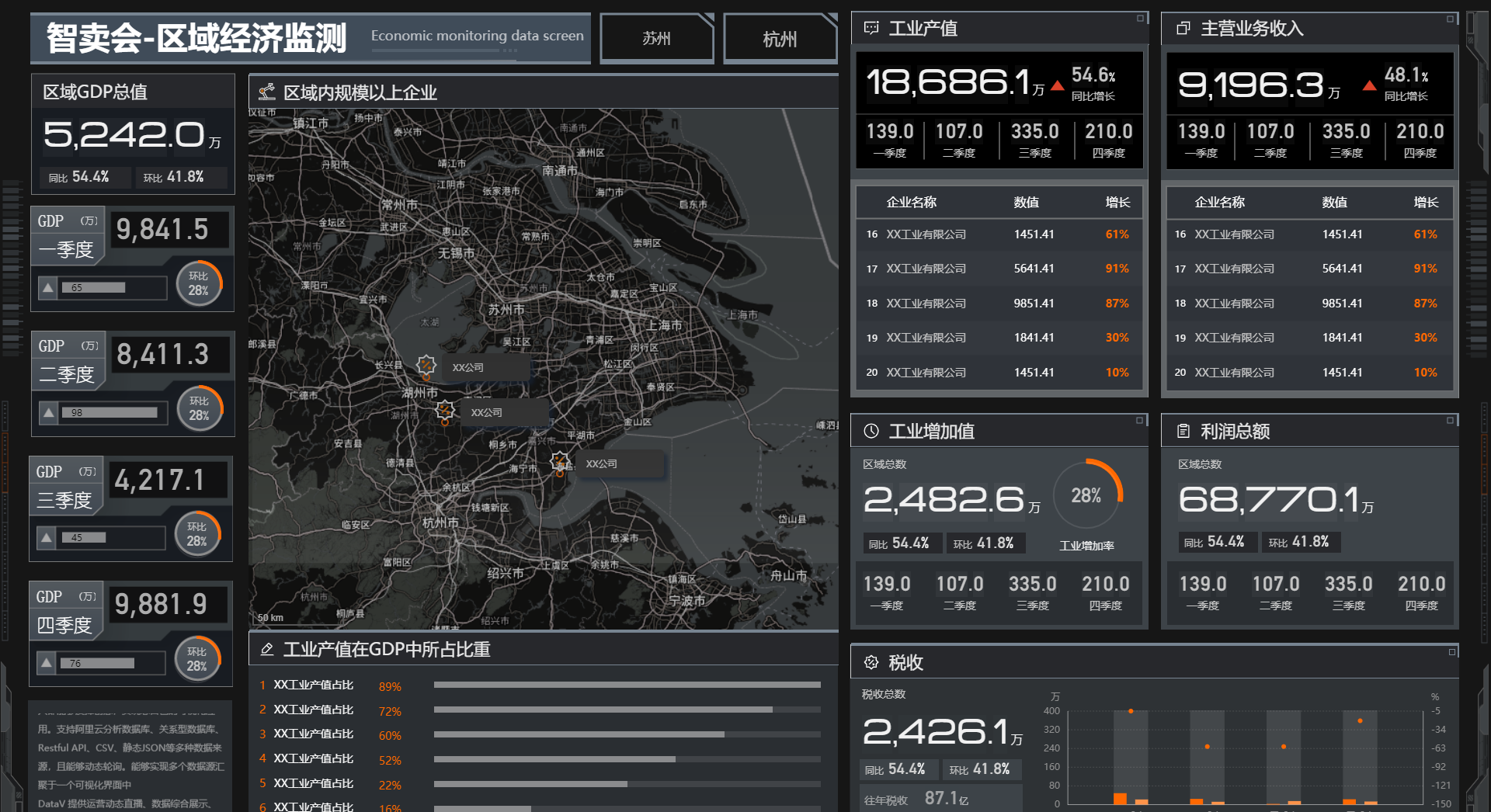1491x812 pixels.
Task: Click the dashboard title 智卖会-区域经济监测
Action: pos(196,38)
